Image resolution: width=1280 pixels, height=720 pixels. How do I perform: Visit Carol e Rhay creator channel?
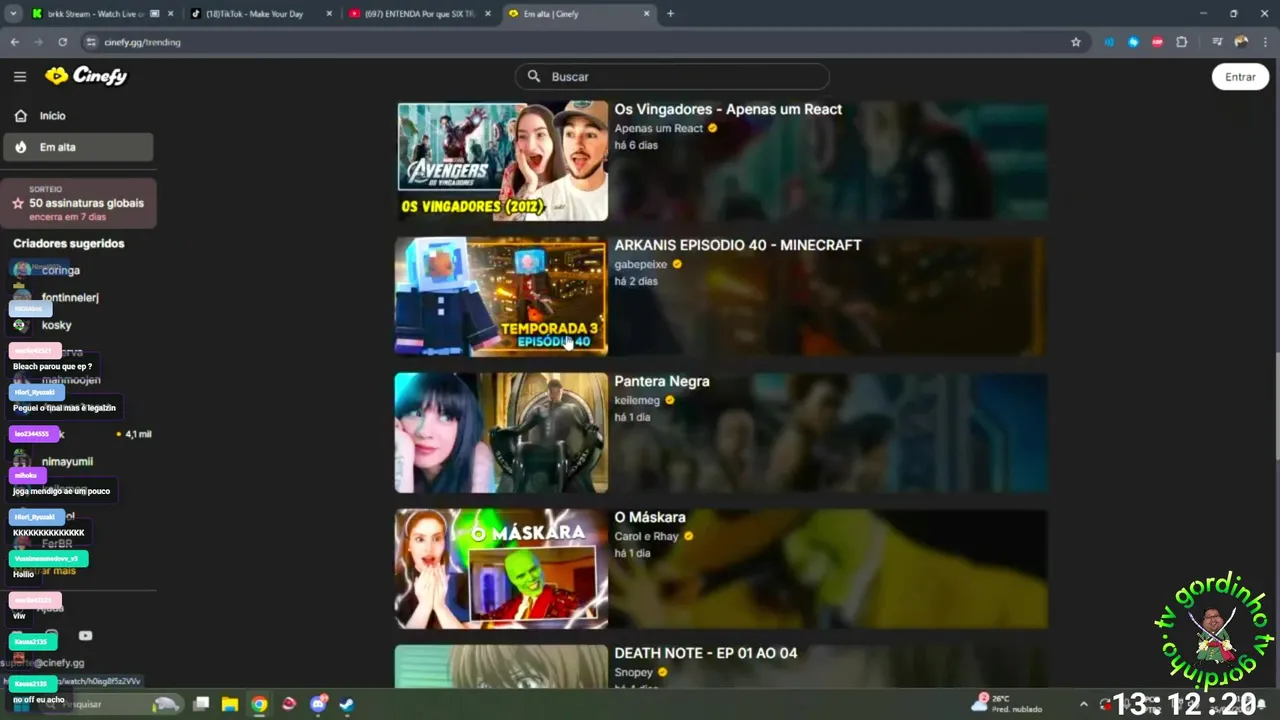(646, 536)
